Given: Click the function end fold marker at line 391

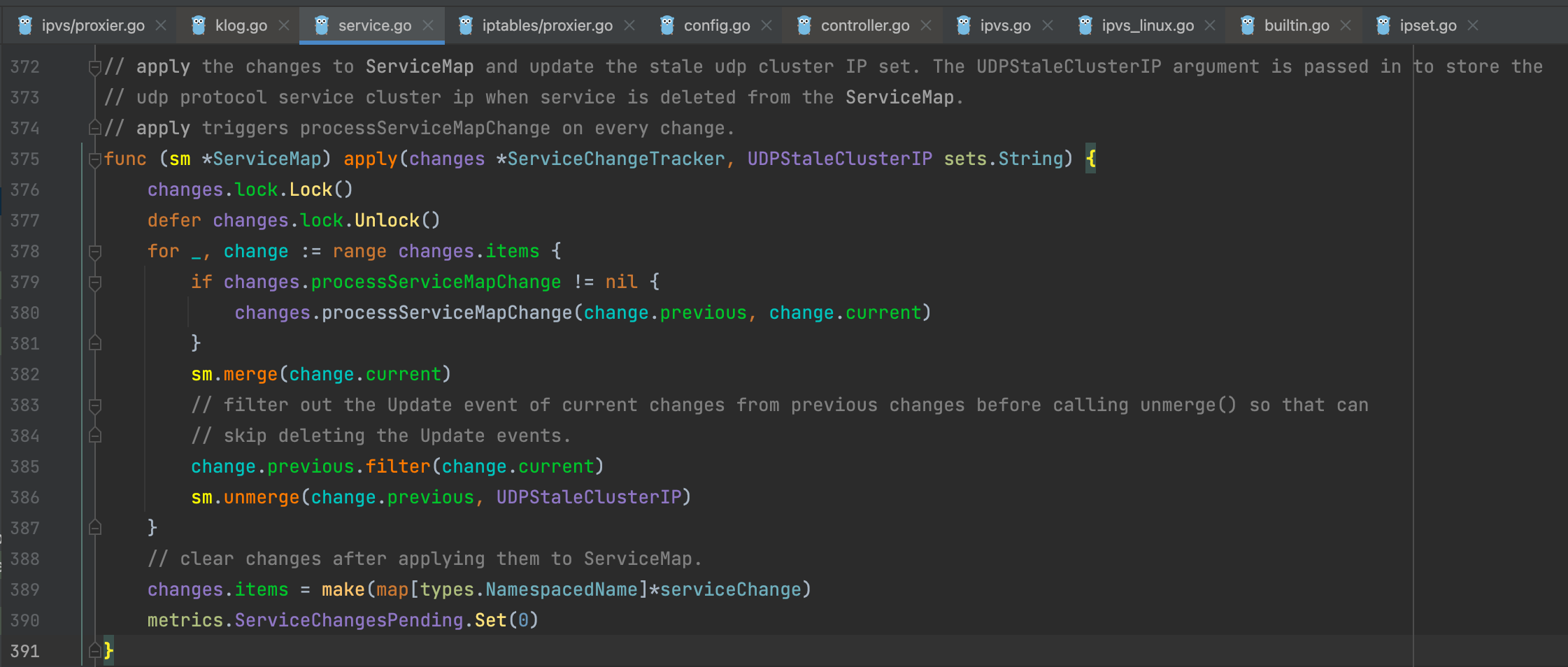Looking at the screenshot, I should click(x=95, y=651).
